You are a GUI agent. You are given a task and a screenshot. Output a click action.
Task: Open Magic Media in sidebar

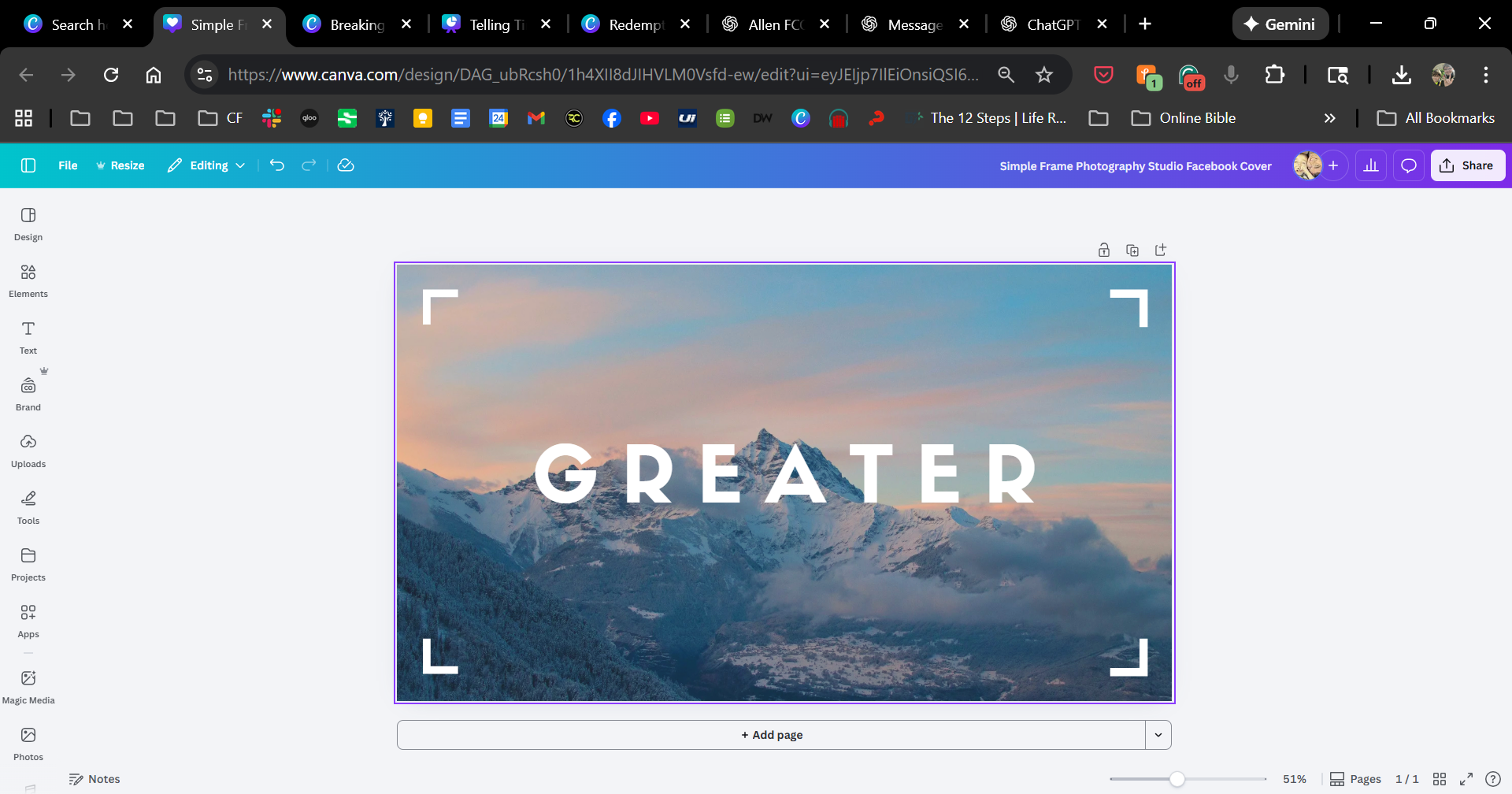pos(28,687)
